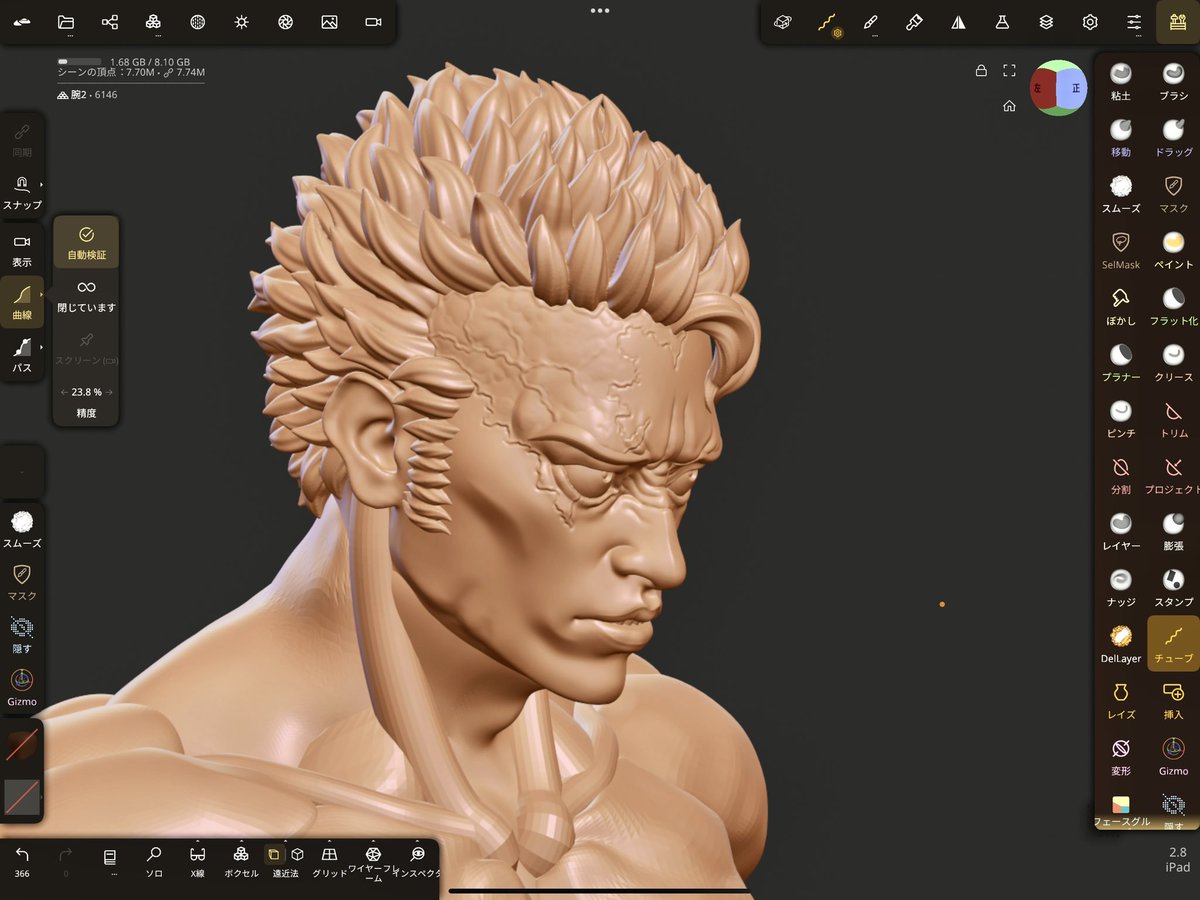Open the camera menu

(373, 22)
